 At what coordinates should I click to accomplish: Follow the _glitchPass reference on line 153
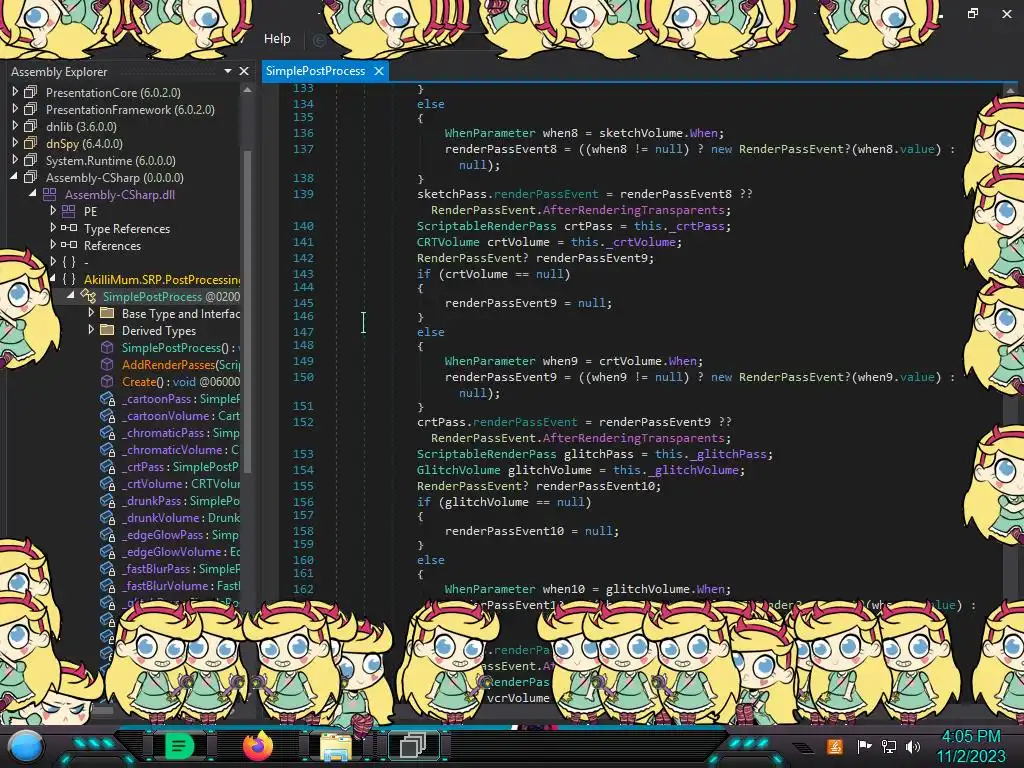click(x=729, y=454)
